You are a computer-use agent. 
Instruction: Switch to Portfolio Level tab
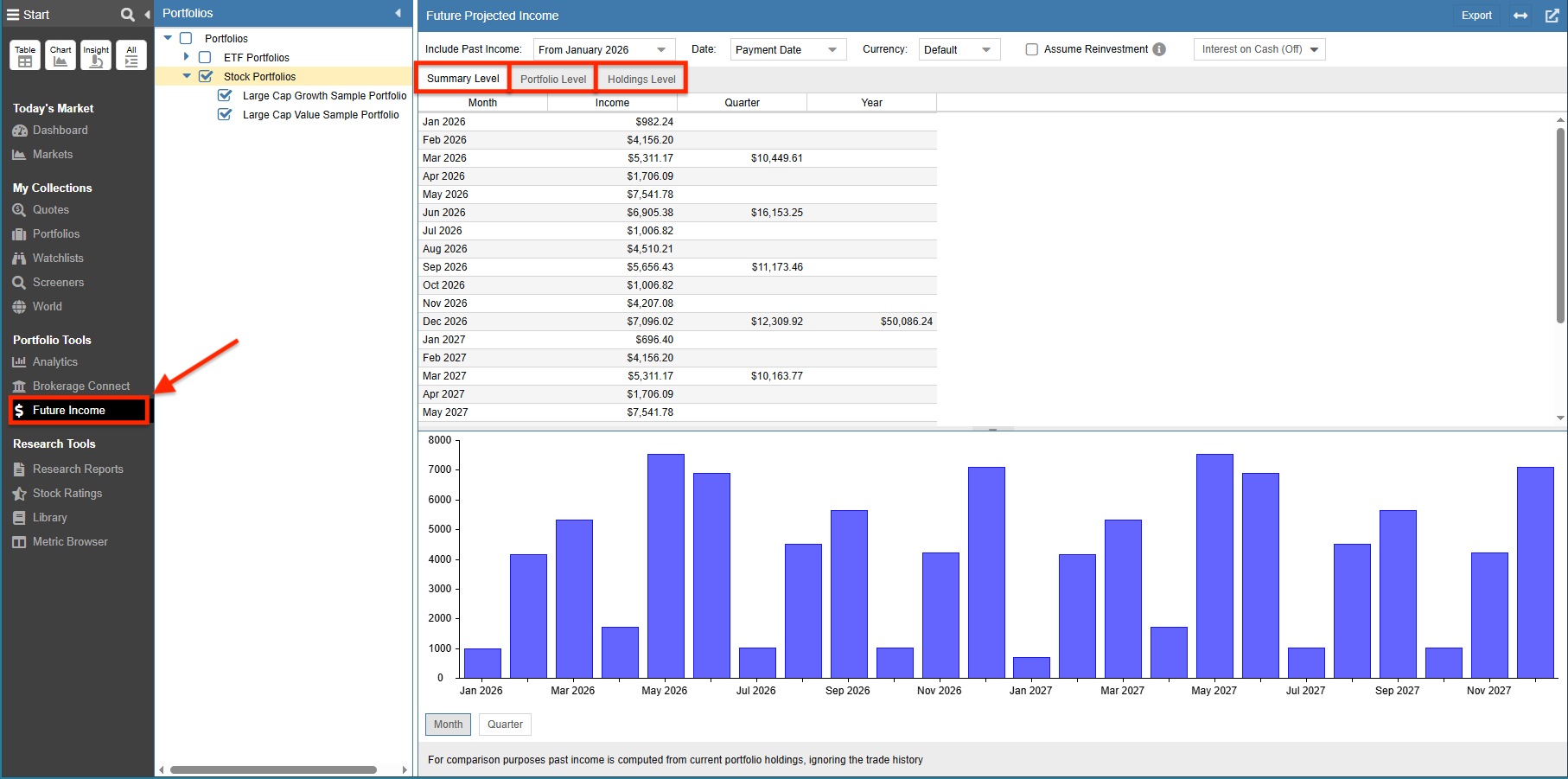[x=553, y=80]
